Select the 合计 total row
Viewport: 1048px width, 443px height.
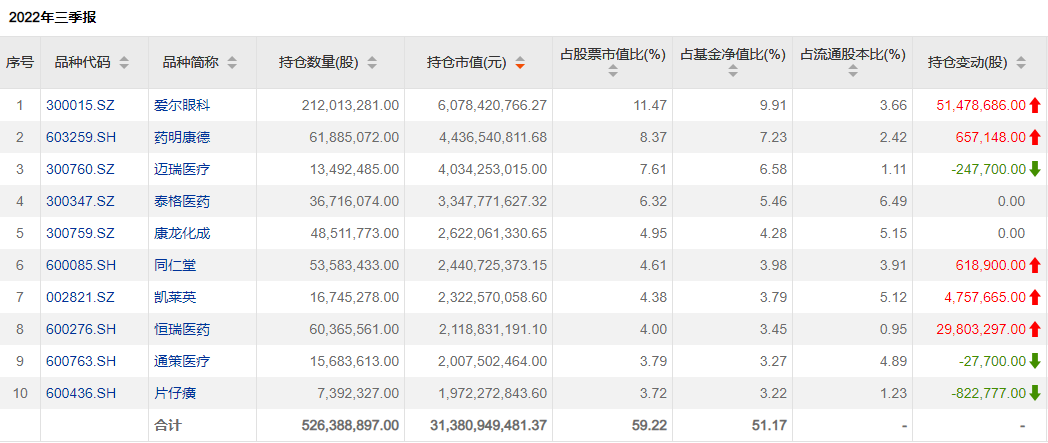coord(168,425)
